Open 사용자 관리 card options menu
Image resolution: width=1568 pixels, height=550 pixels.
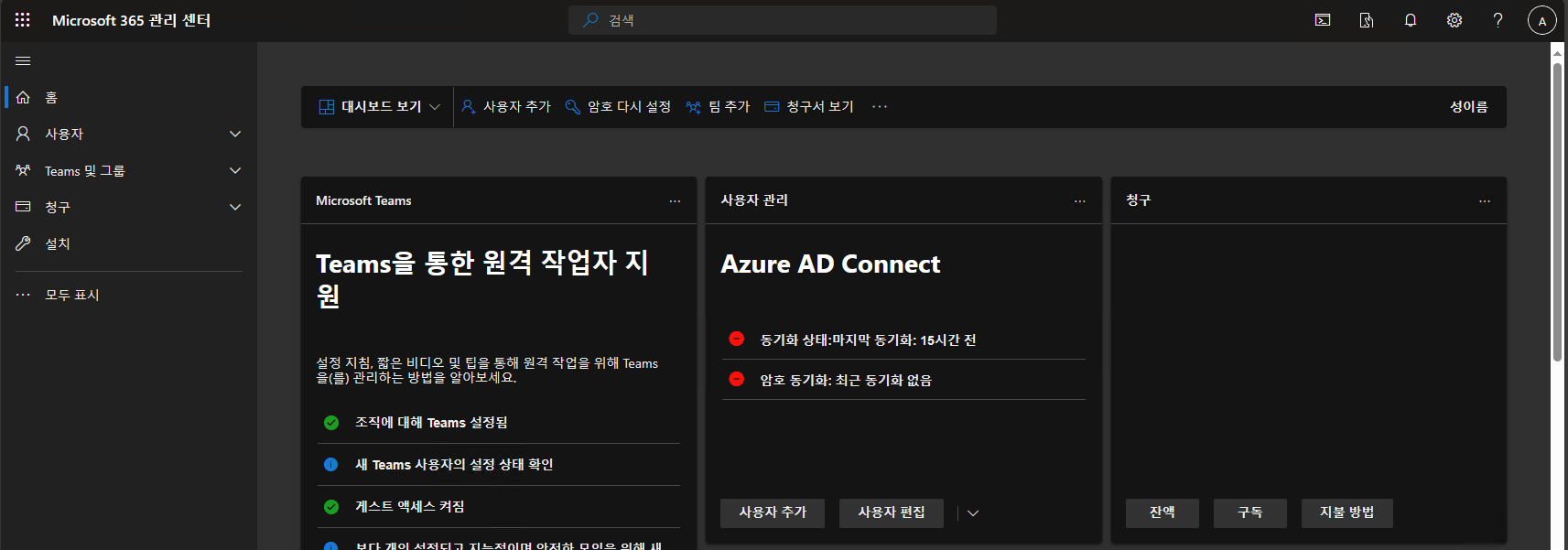1080,201
